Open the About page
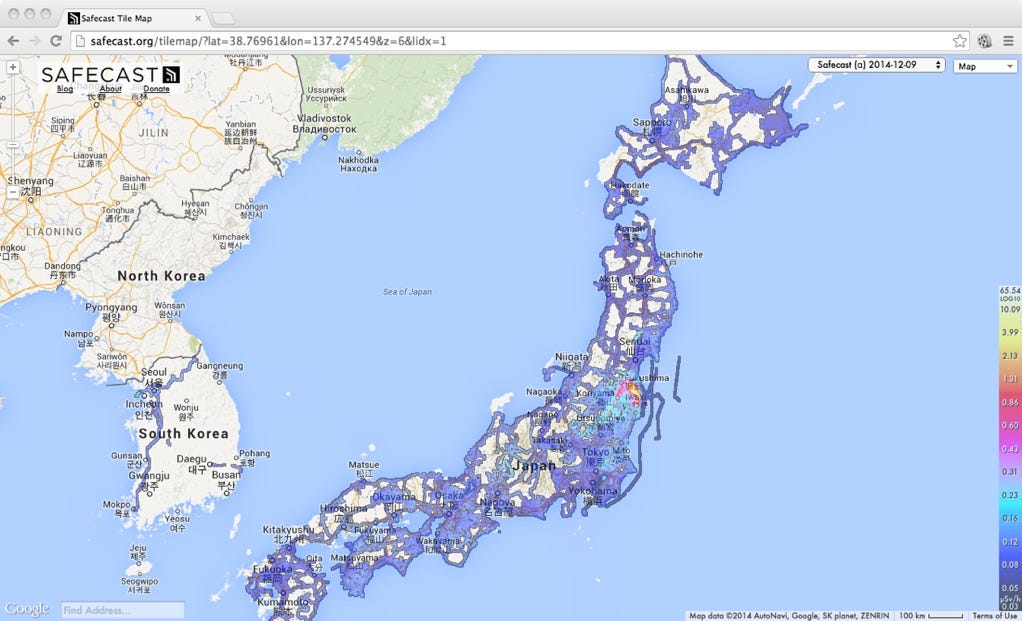1022x621 pixels. point(110,88)
